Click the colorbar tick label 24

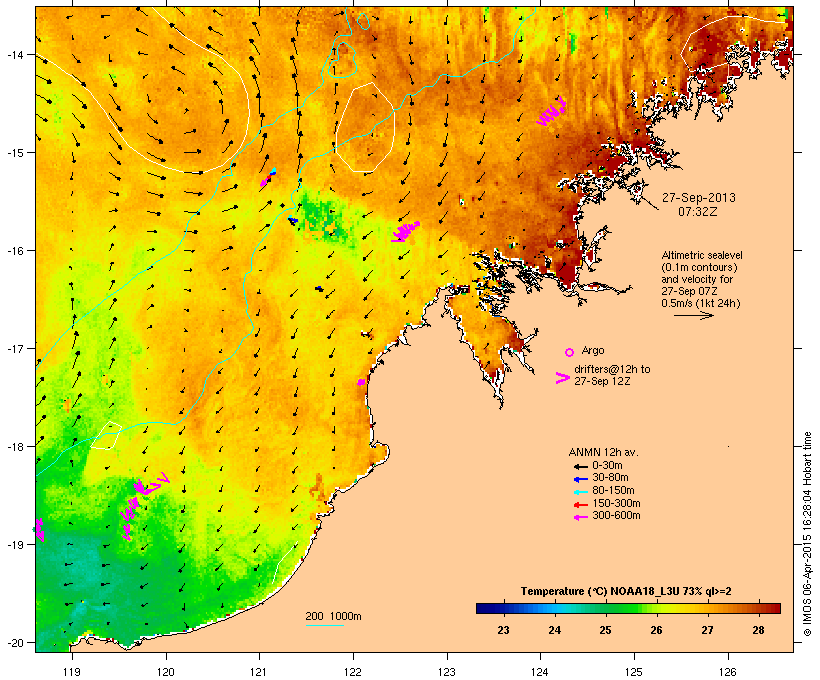554,630
